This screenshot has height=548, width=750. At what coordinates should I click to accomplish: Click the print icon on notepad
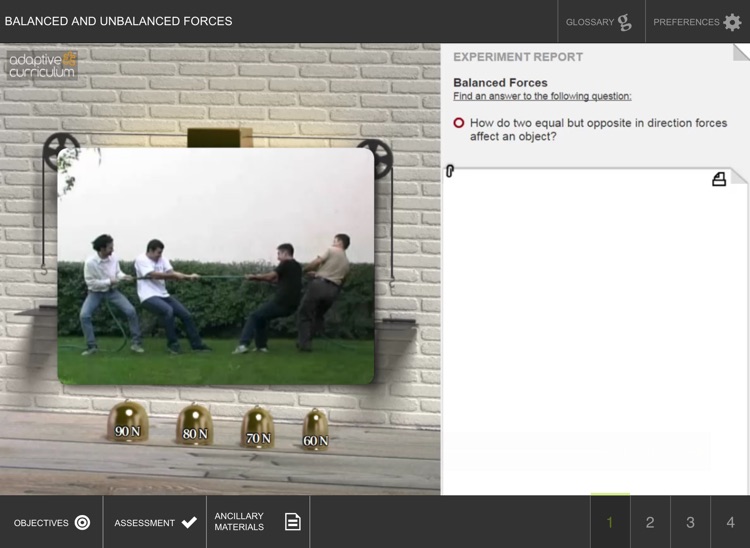tap(719, 179)
